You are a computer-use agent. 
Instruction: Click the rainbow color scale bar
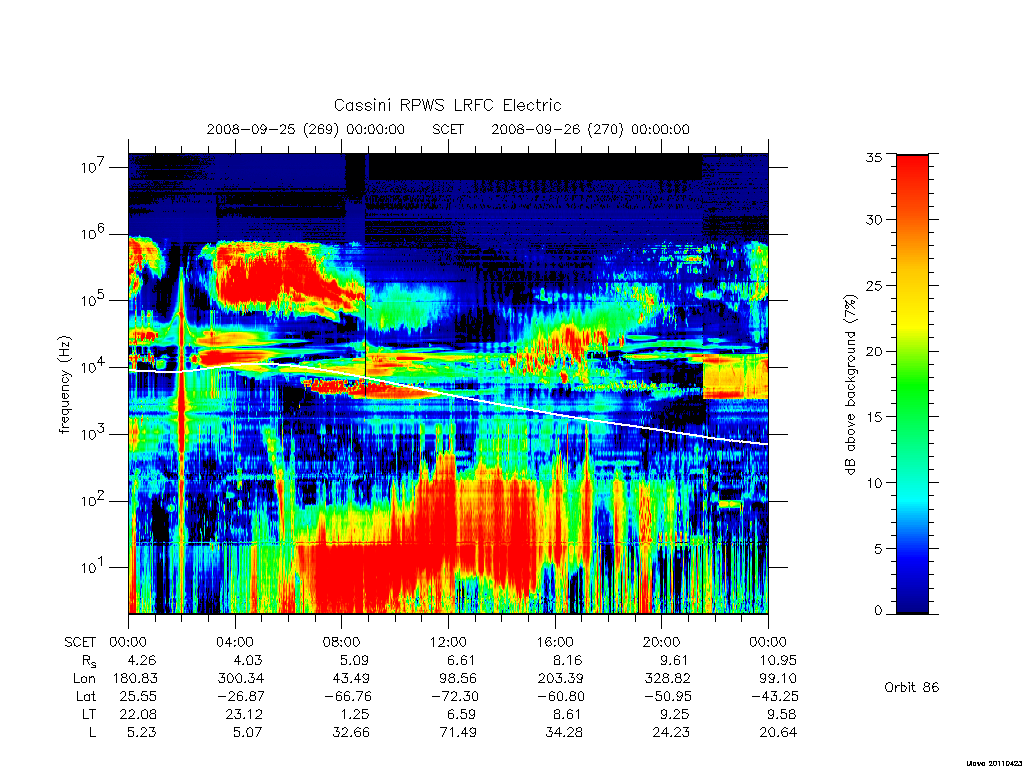[x=912, y=384]
